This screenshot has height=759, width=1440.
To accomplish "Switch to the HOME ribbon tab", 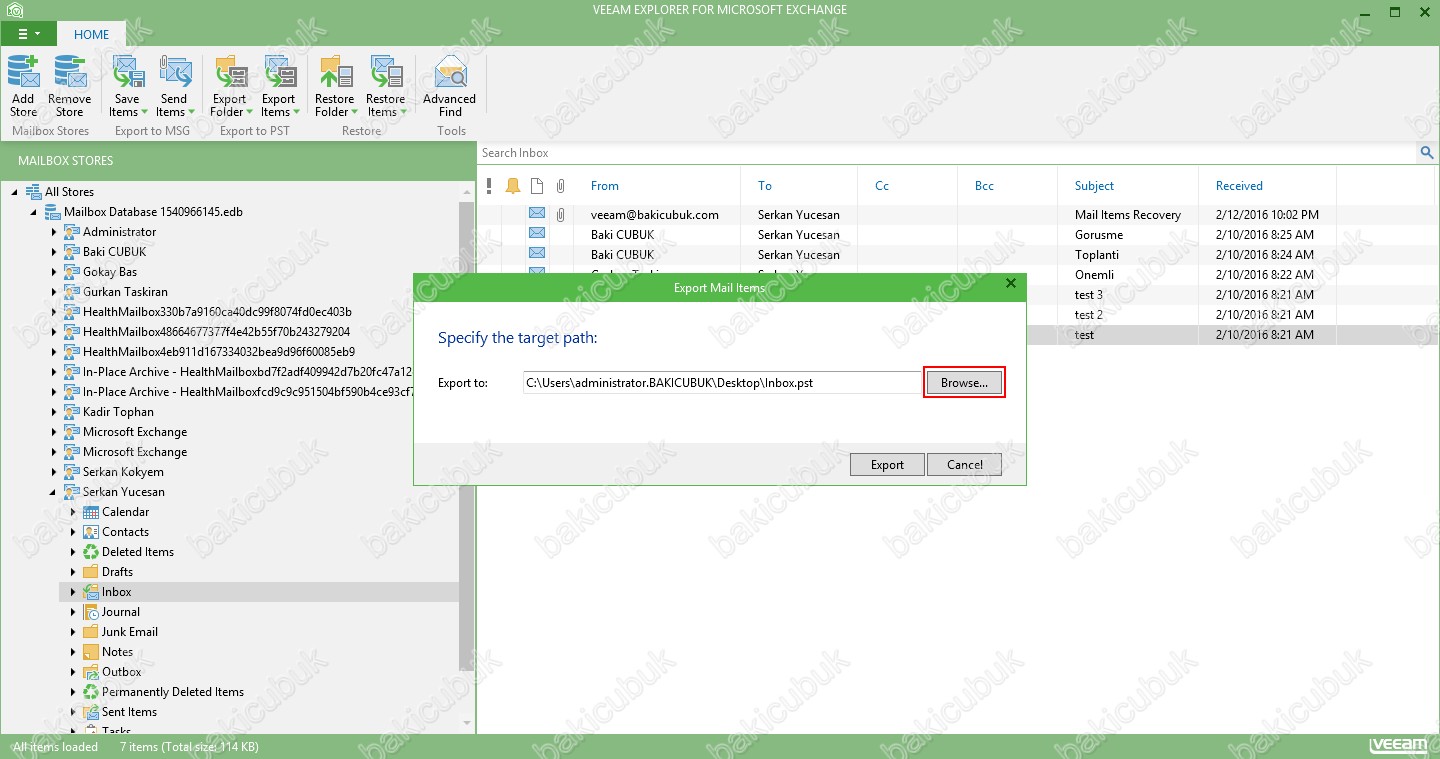I will point(91,34).
